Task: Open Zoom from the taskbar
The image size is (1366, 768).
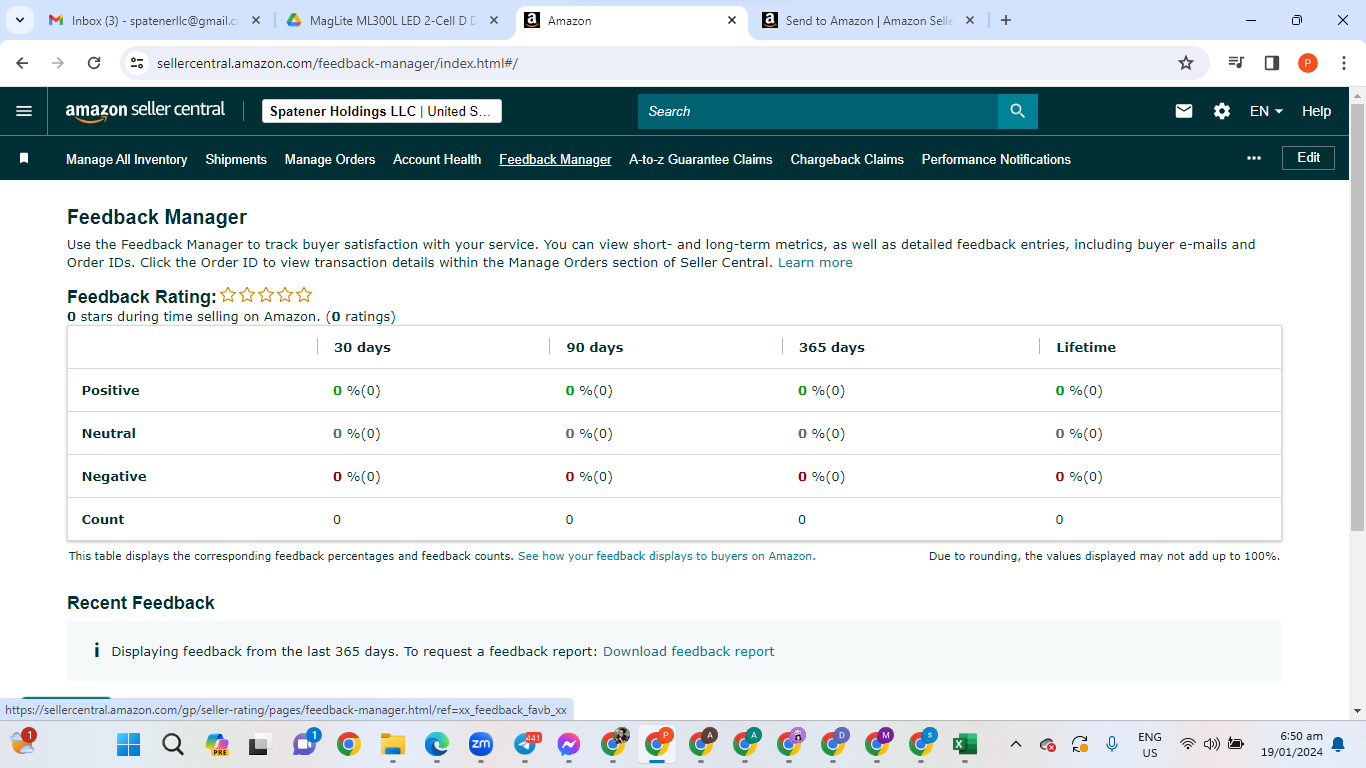Action: pyautogui.click(x=481, y=744)
